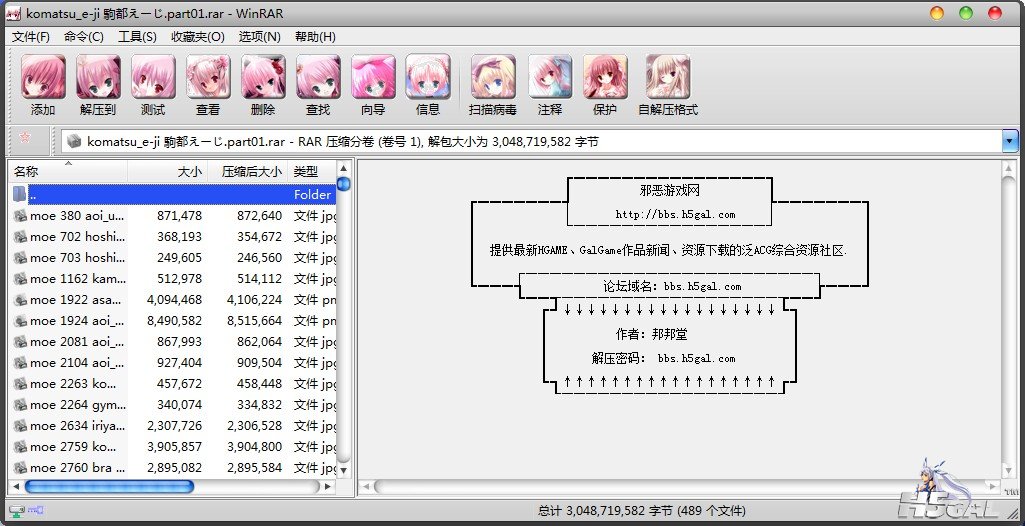Click the size value 8,490,582

coord(175,321)
